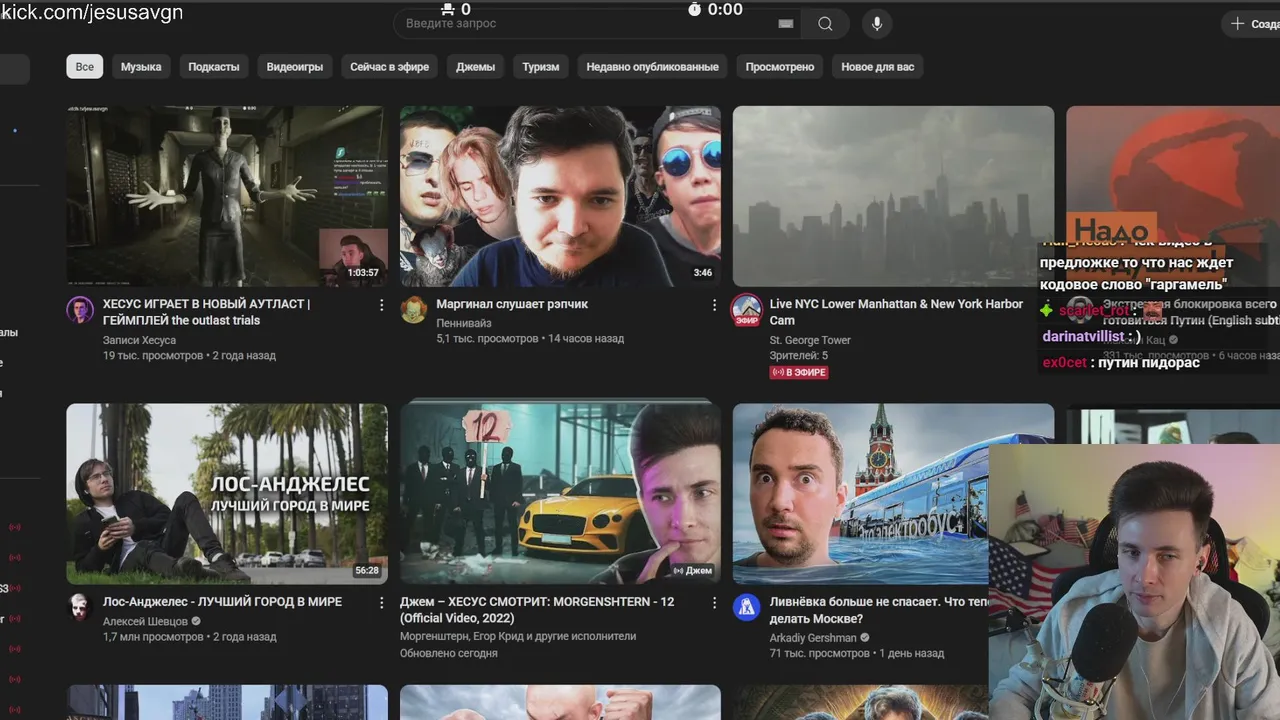Open title Ливнёвка больше не спасает
This screenshot has width=1280, height=720.
tap(878, 610)
